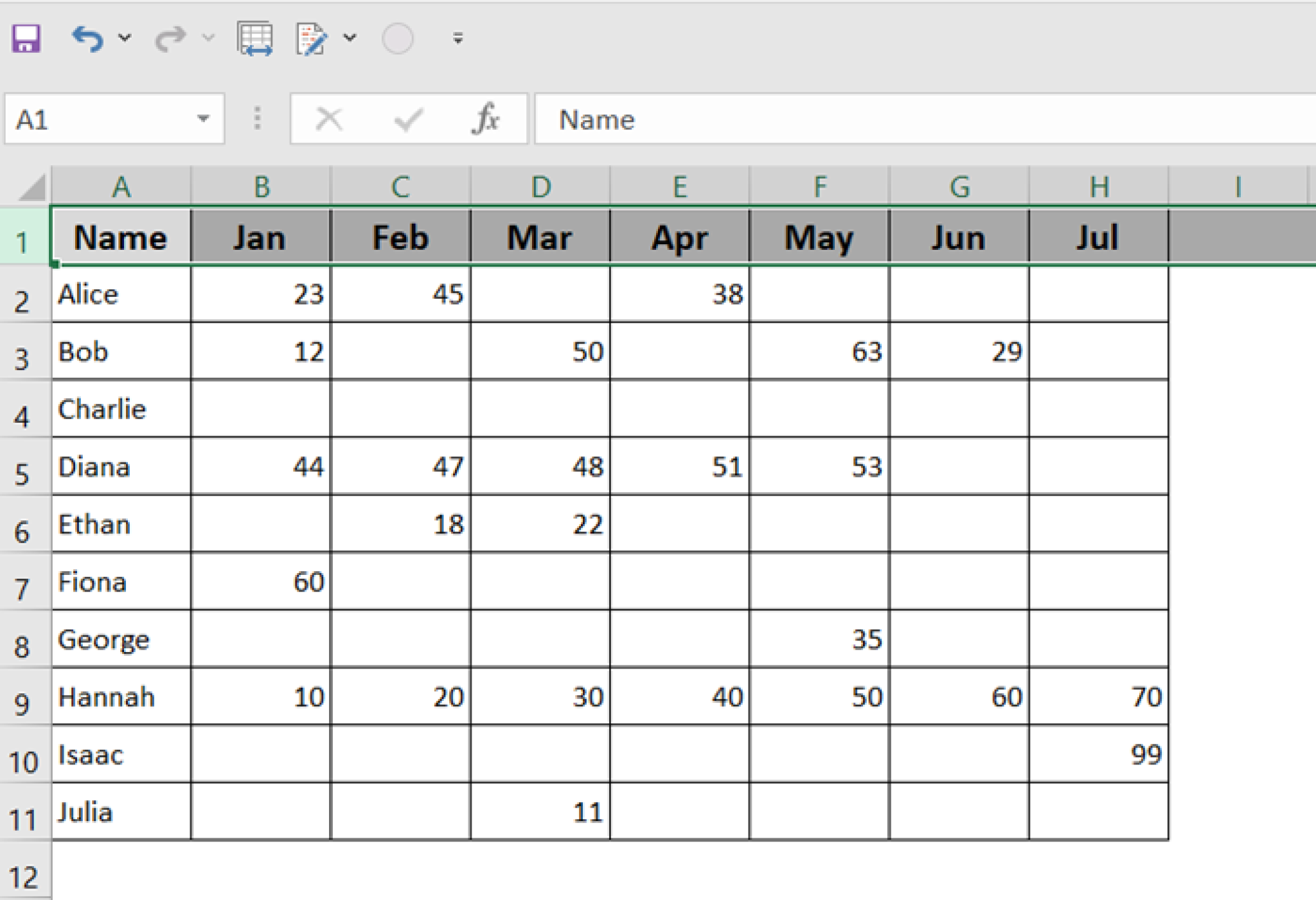
Task: Cancel the formula bar entry with the X
Action: 329,118
